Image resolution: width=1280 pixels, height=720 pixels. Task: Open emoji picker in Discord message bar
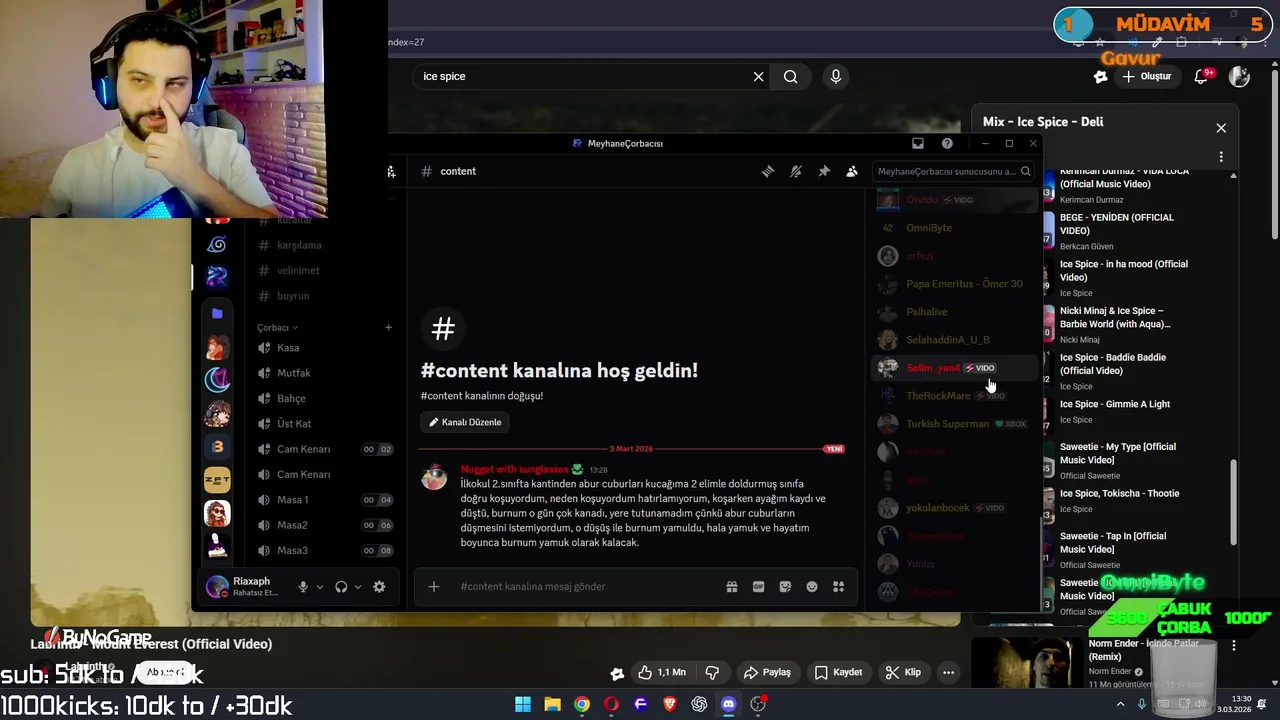[x=812, y=587]
